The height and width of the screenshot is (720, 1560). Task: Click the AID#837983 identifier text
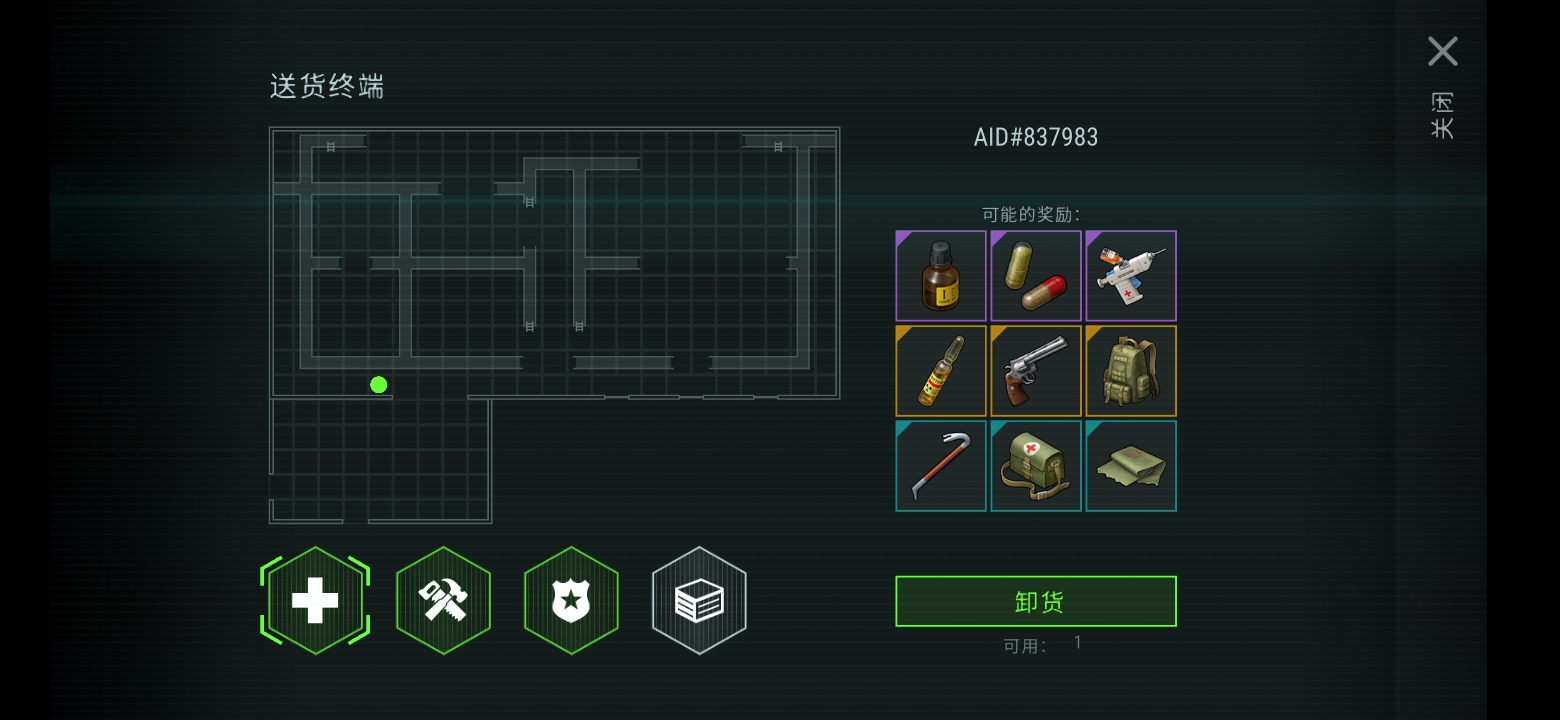pyautogui.click(x=1036, y=137)
